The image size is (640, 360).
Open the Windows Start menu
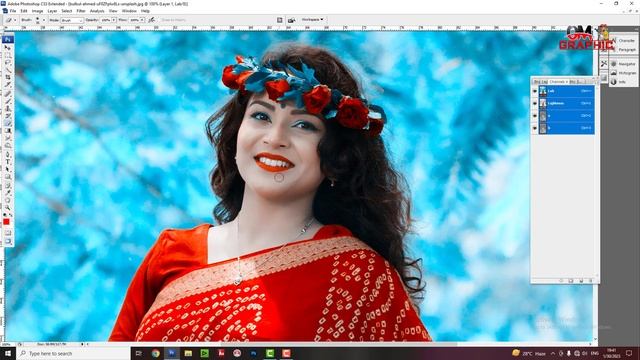[8, 353]
